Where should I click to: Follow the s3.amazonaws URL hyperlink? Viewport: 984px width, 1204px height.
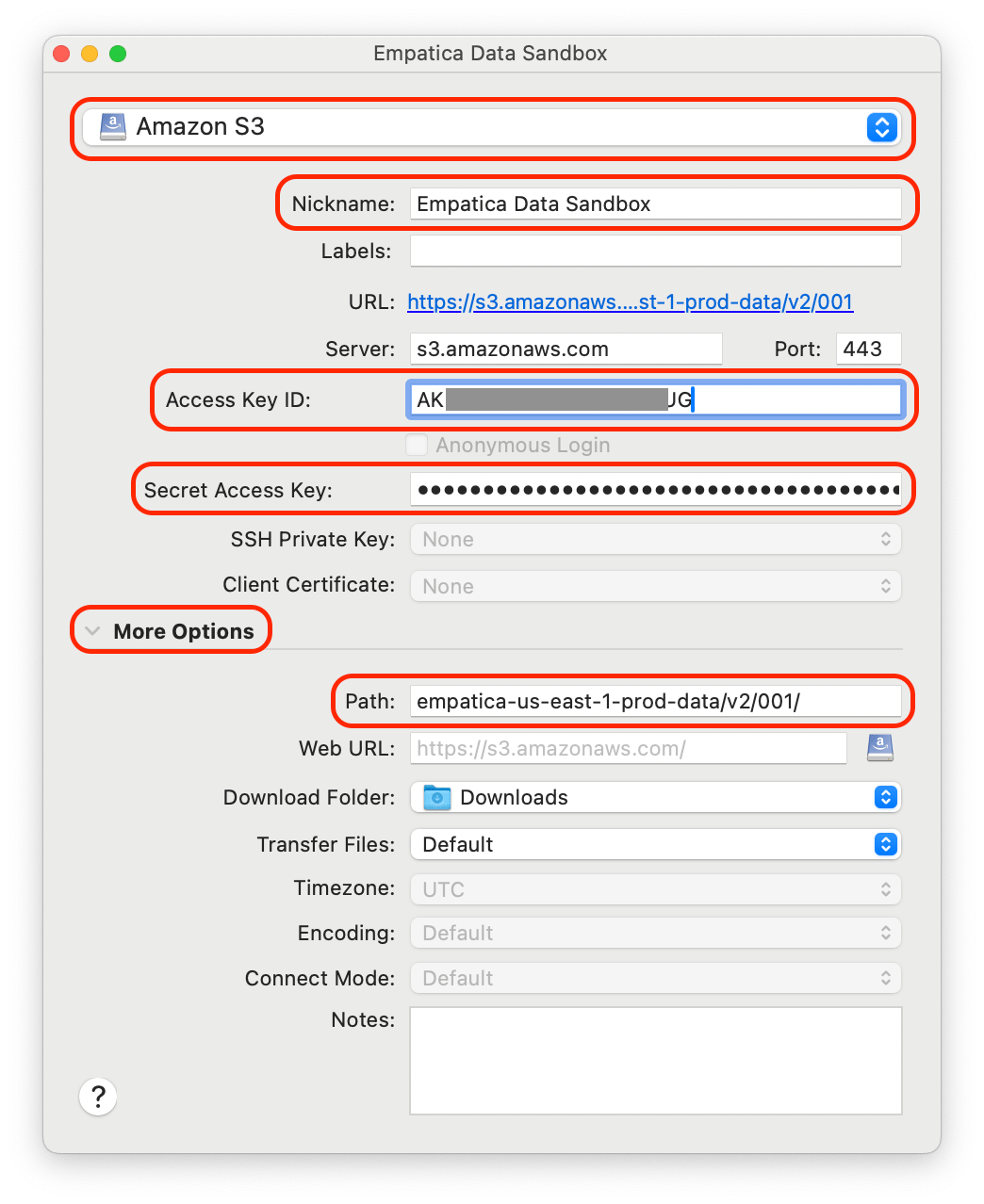tap(630, 301)
